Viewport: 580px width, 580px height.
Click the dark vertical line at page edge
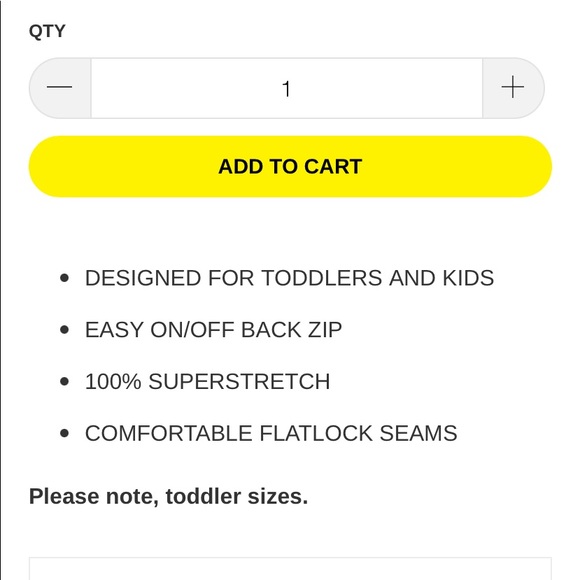[1, 290]
